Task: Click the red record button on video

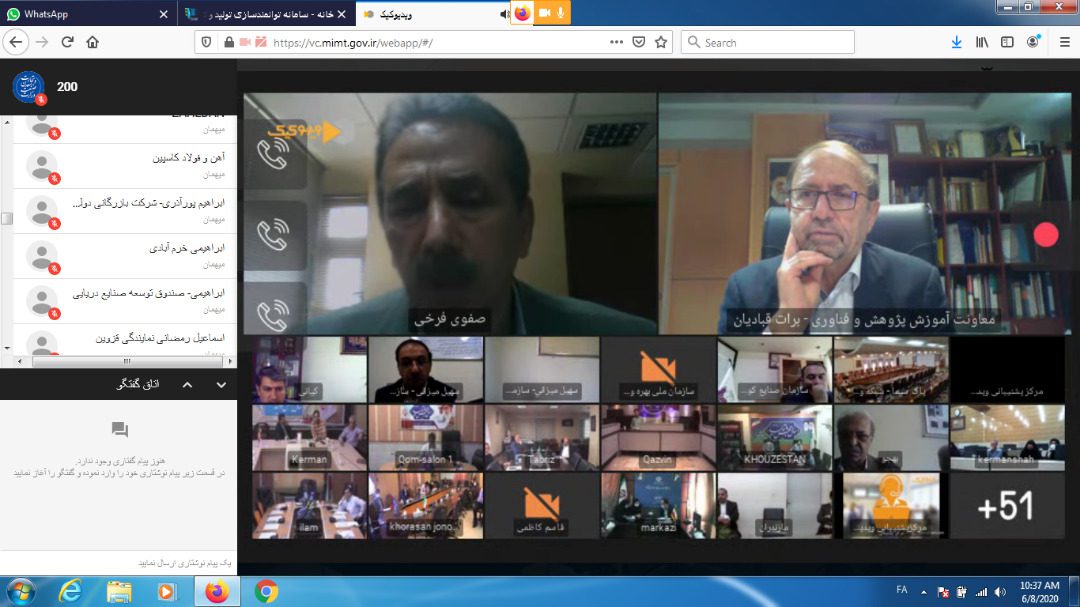Action: (x=1046, y=234)
